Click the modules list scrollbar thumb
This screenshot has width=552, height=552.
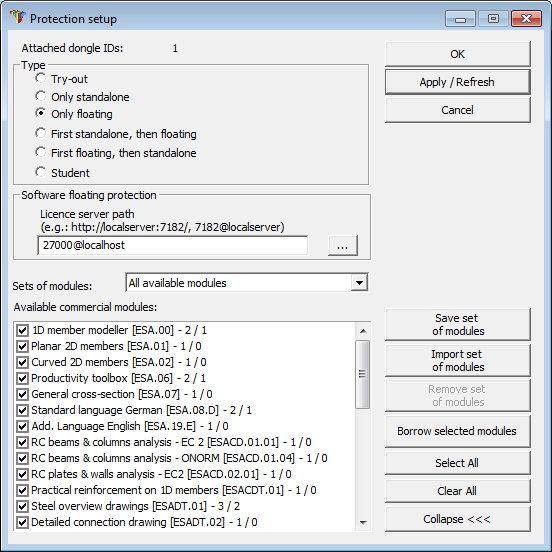(363, 374)
